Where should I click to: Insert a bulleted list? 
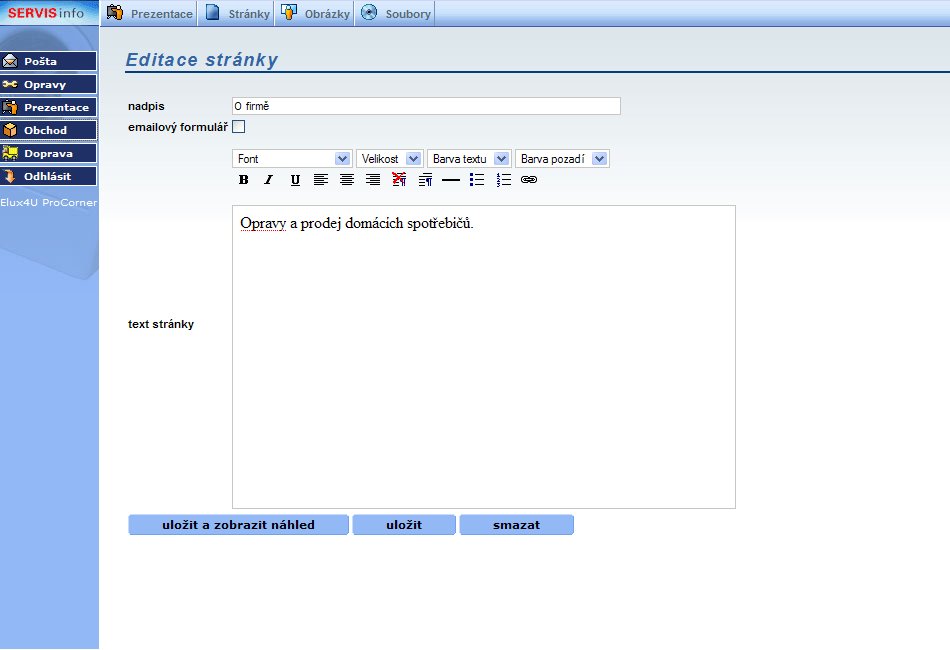(x=477, y=179)
